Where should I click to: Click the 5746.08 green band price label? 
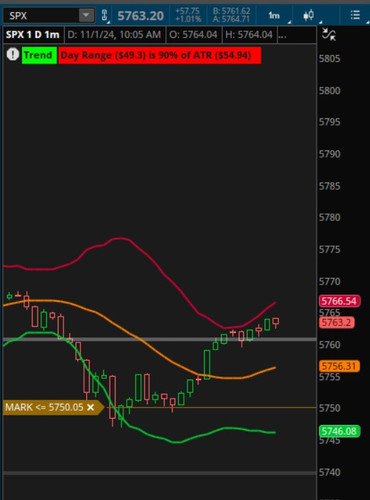pos(339,431)
